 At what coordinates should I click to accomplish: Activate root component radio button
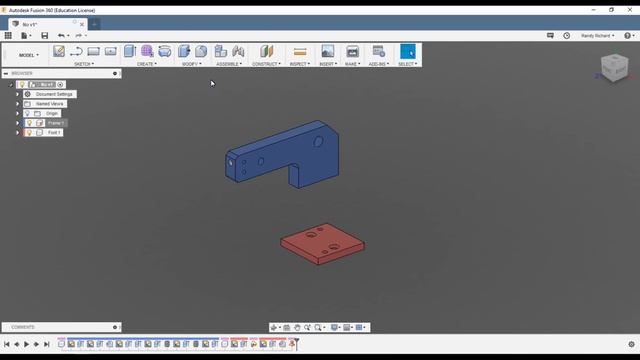coord(60,84)
